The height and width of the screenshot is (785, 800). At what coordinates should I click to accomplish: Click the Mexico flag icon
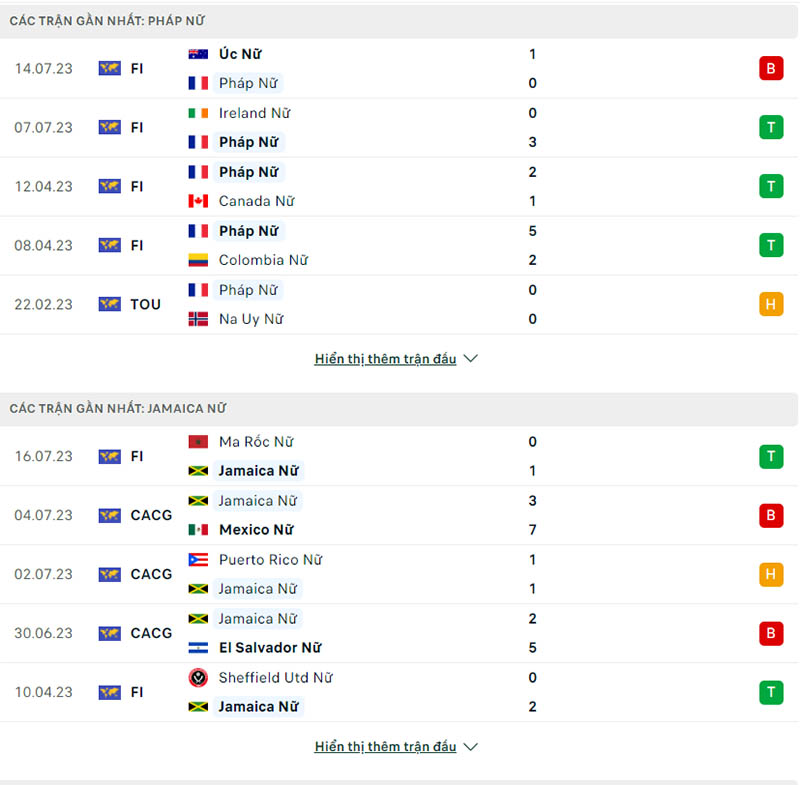(x=198, y=530)
